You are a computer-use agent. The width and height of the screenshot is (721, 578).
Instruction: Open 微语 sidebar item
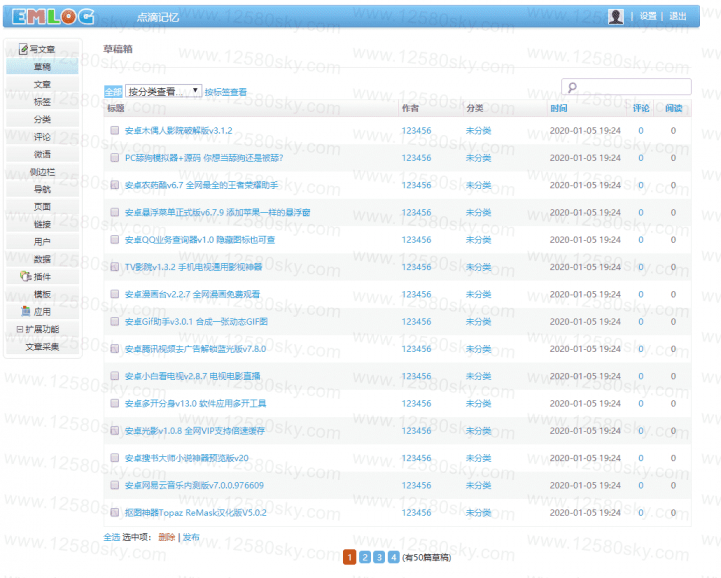click(x=42, y=154)
